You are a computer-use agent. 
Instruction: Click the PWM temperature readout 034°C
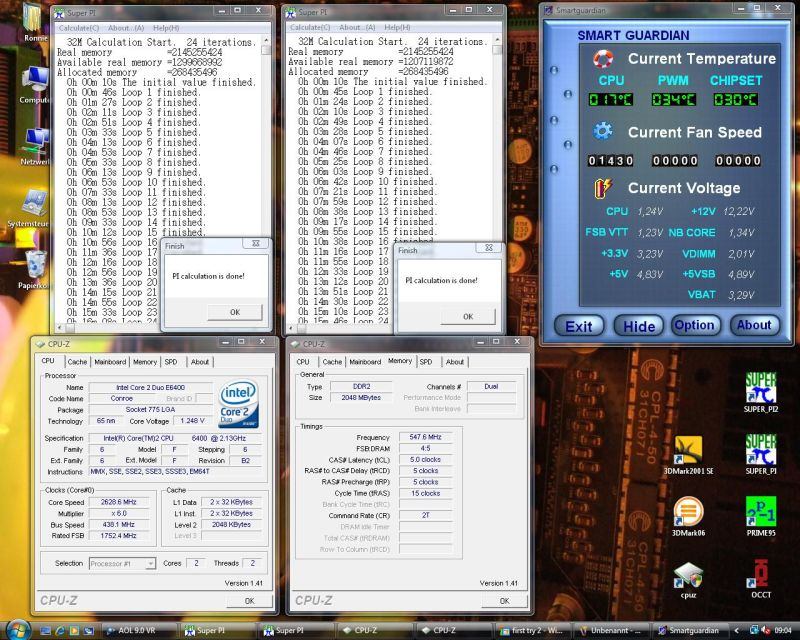pos(673,100)
